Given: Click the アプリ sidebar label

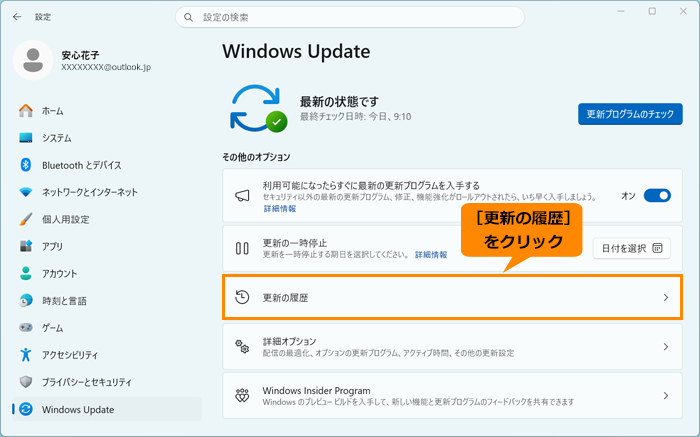Looking at the screenshot, I should tap(53, 246).
